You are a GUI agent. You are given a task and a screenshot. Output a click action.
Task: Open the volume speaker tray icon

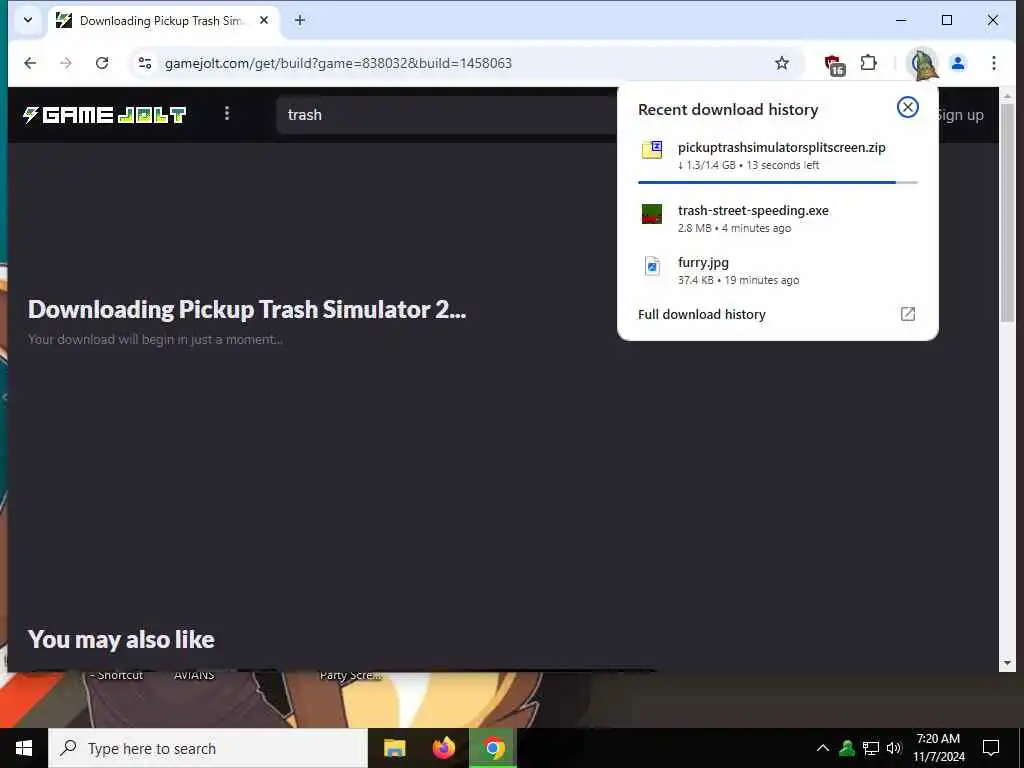coord(894,748)
